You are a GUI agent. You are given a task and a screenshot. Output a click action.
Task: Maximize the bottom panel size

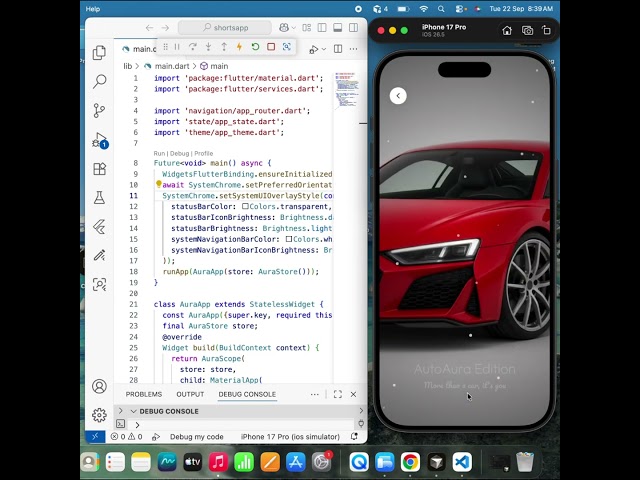[338, 394]
